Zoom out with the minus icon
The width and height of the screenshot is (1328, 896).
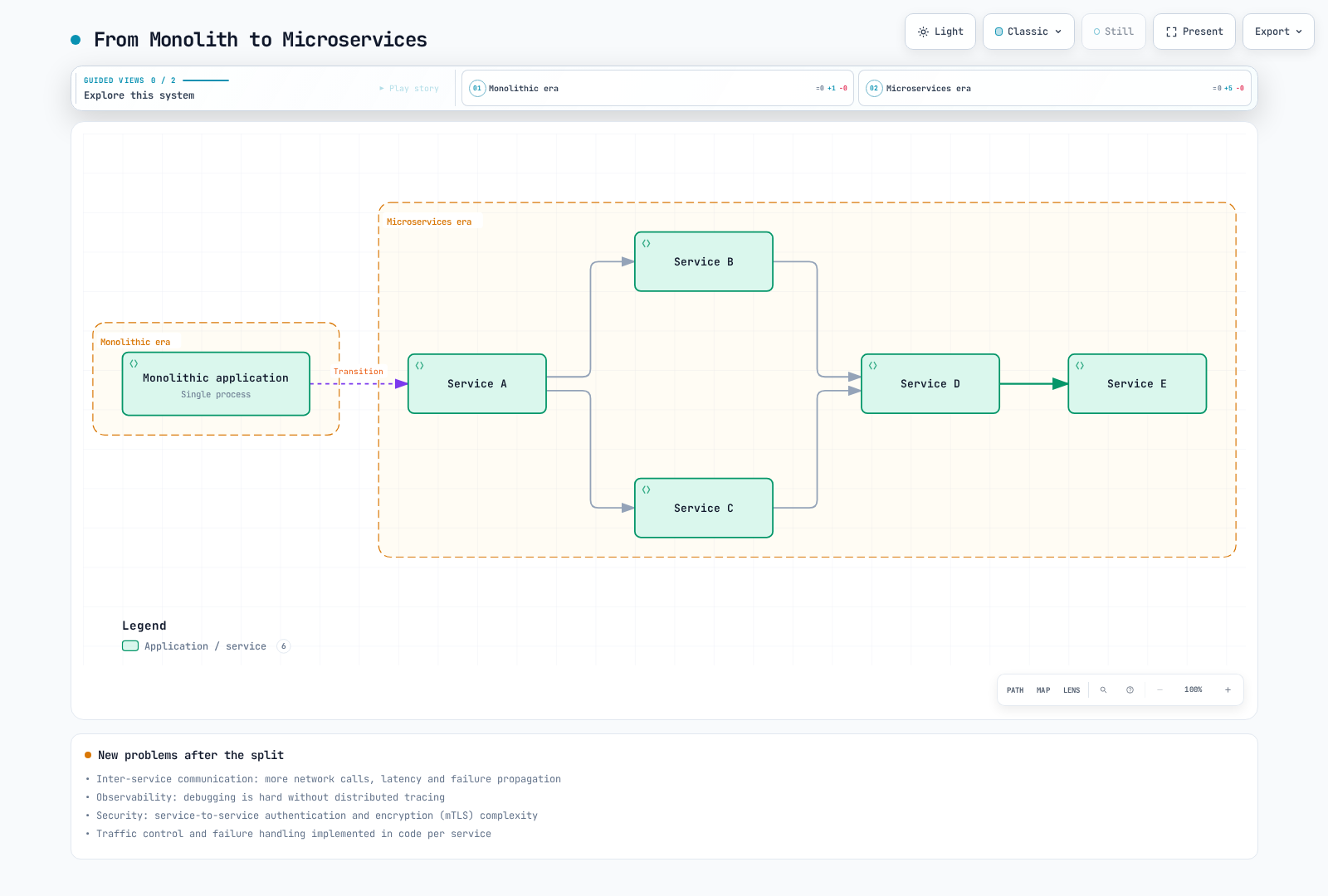coord(1160,689)
